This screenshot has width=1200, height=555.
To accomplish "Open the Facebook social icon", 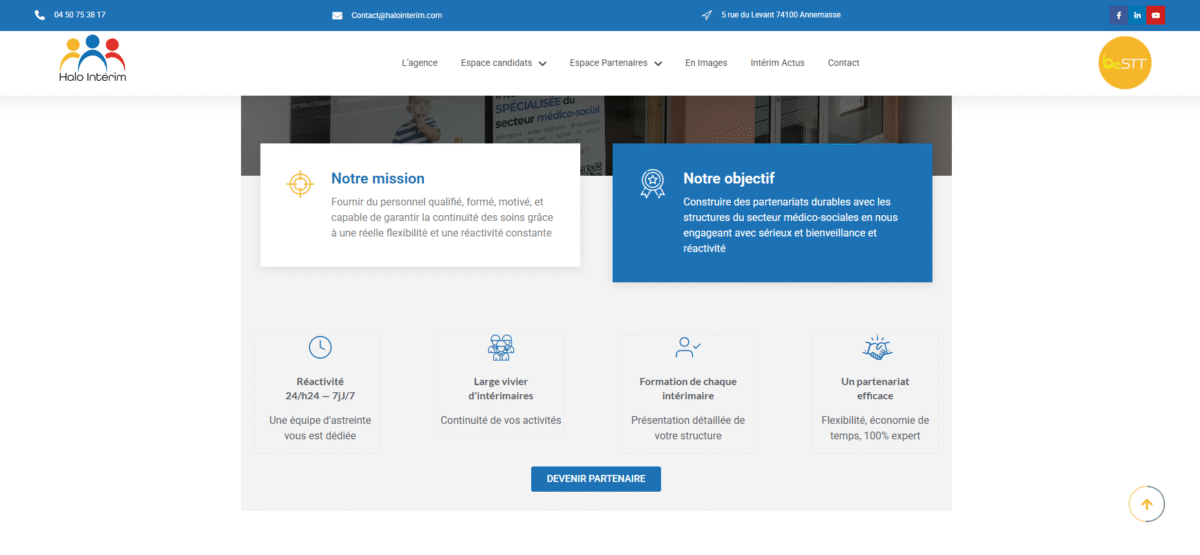I will [1118, 15].
